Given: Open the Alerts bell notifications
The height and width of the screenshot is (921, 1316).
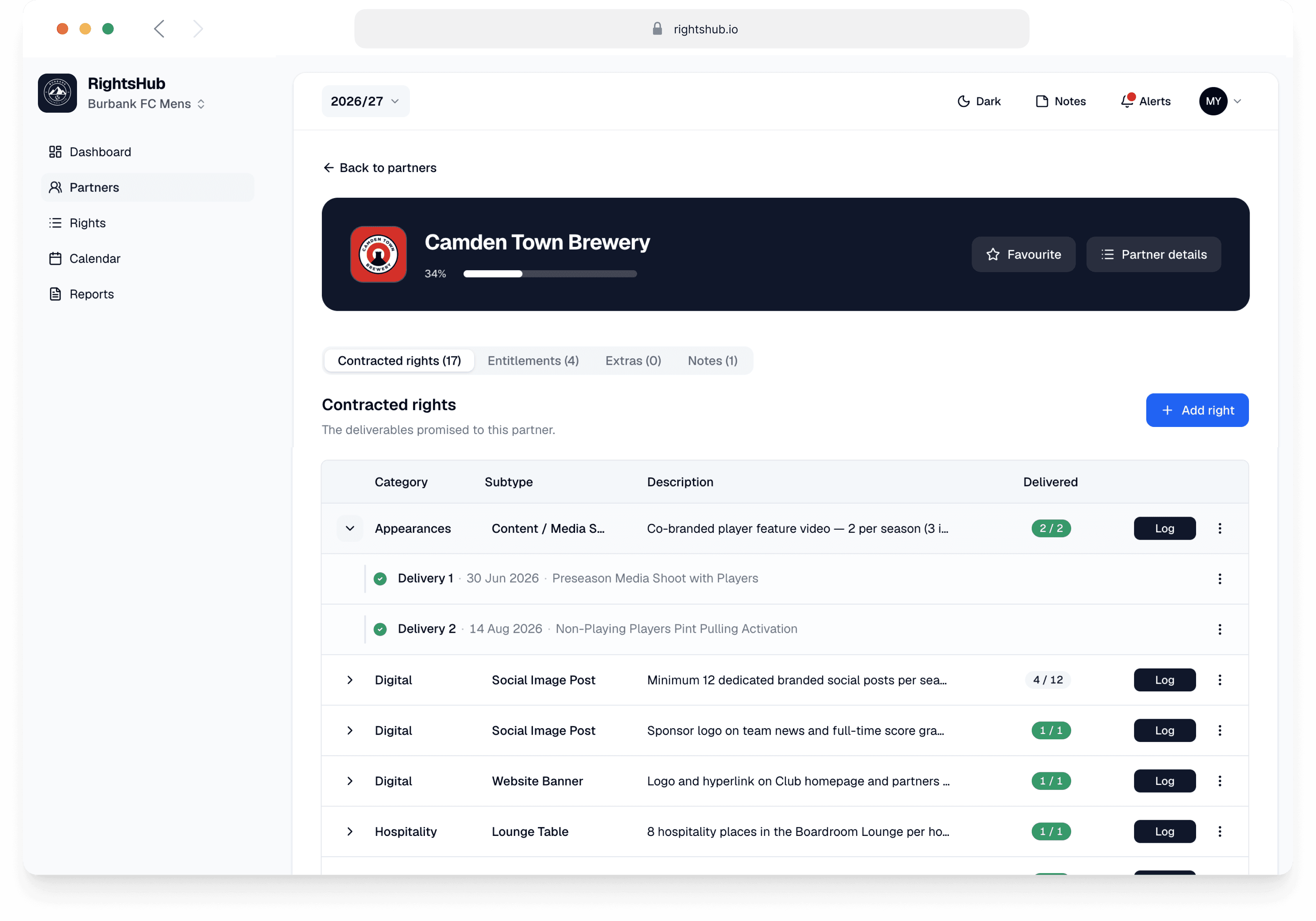Looking at the screenshot, I should (1145, 101).
